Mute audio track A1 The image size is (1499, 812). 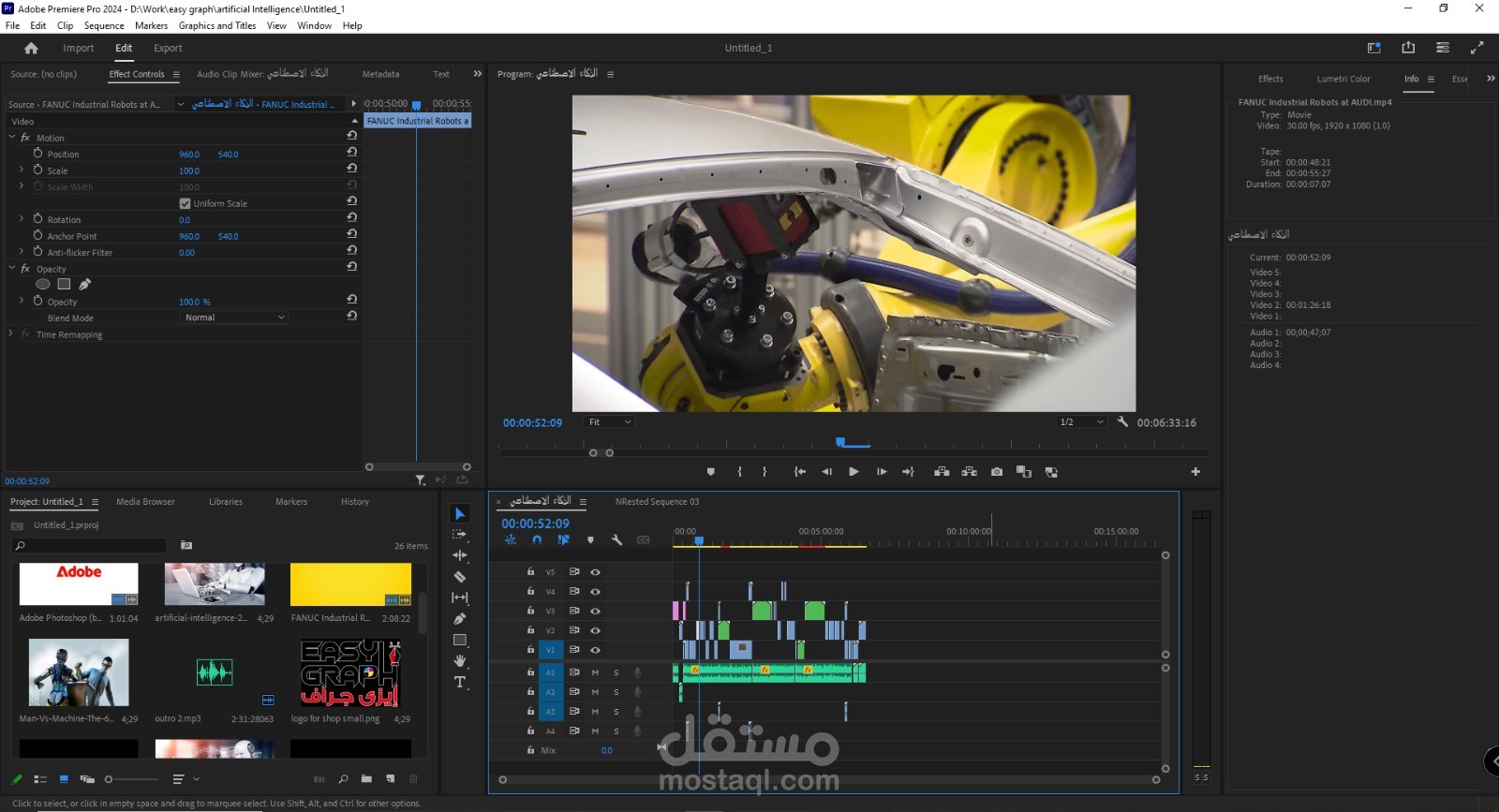coord(595,672)
